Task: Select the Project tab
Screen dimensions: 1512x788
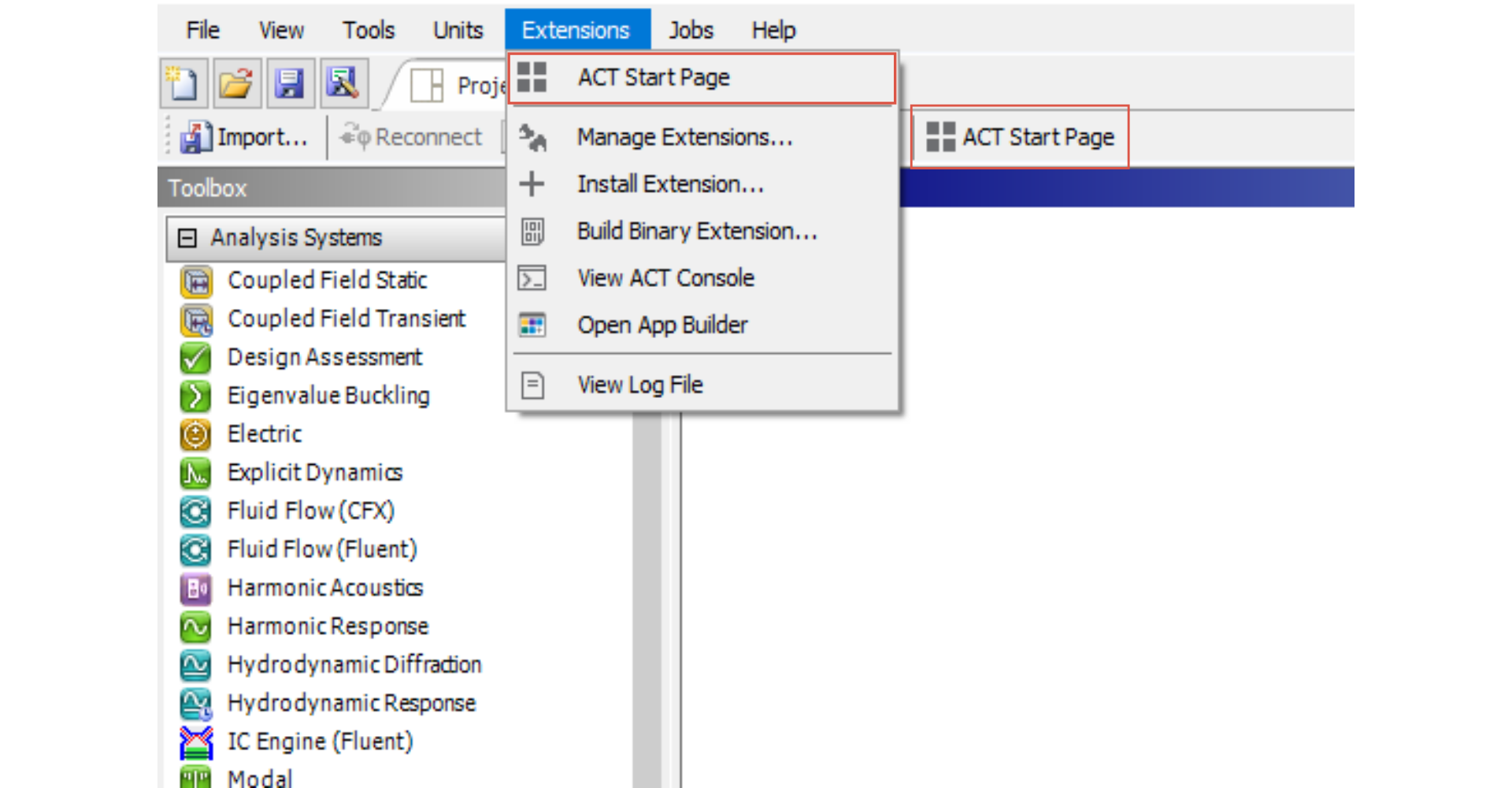Action: (x=457, y=84)
